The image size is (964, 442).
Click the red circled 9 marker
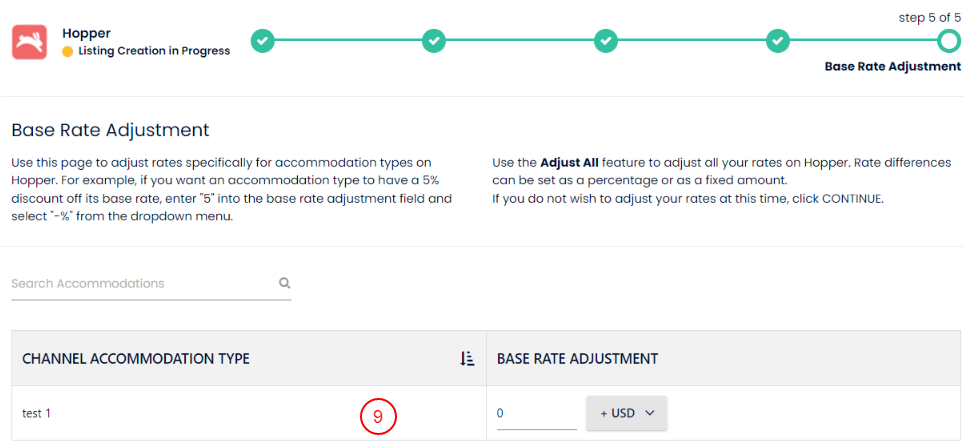pos(378,417)
